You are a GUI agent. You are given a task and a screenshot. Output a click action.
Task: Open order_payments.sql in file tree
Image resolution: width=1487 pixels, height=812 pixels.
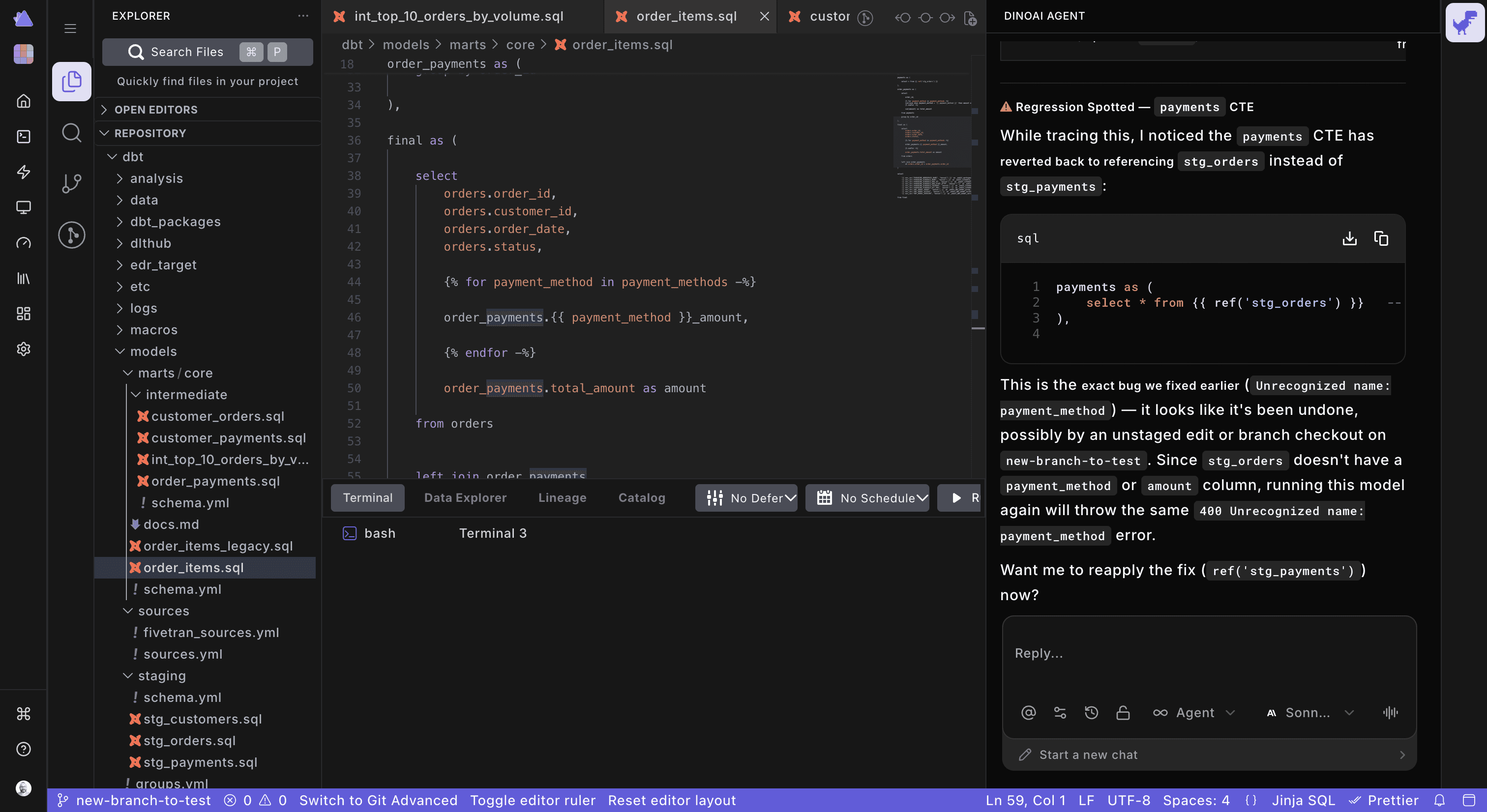click(x=215, y=481)
